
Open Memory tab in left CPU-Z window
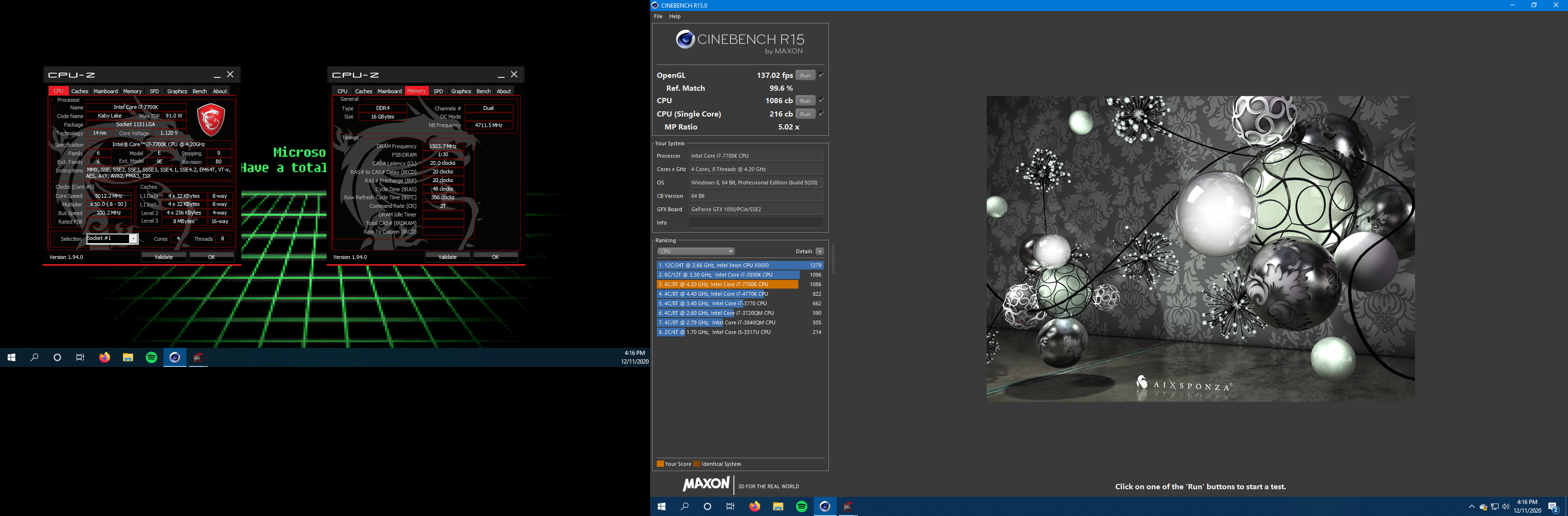[132, 91]
